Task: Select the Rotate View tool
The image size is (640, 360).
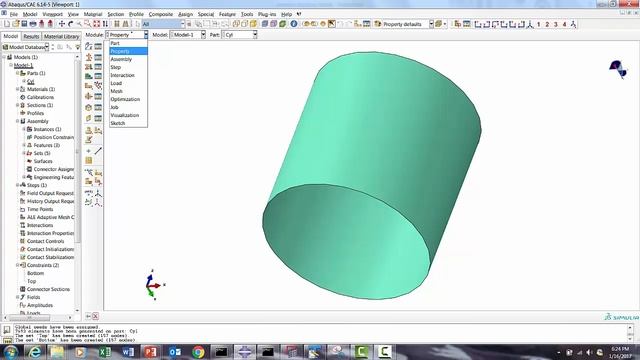Action: click(70, 24)
